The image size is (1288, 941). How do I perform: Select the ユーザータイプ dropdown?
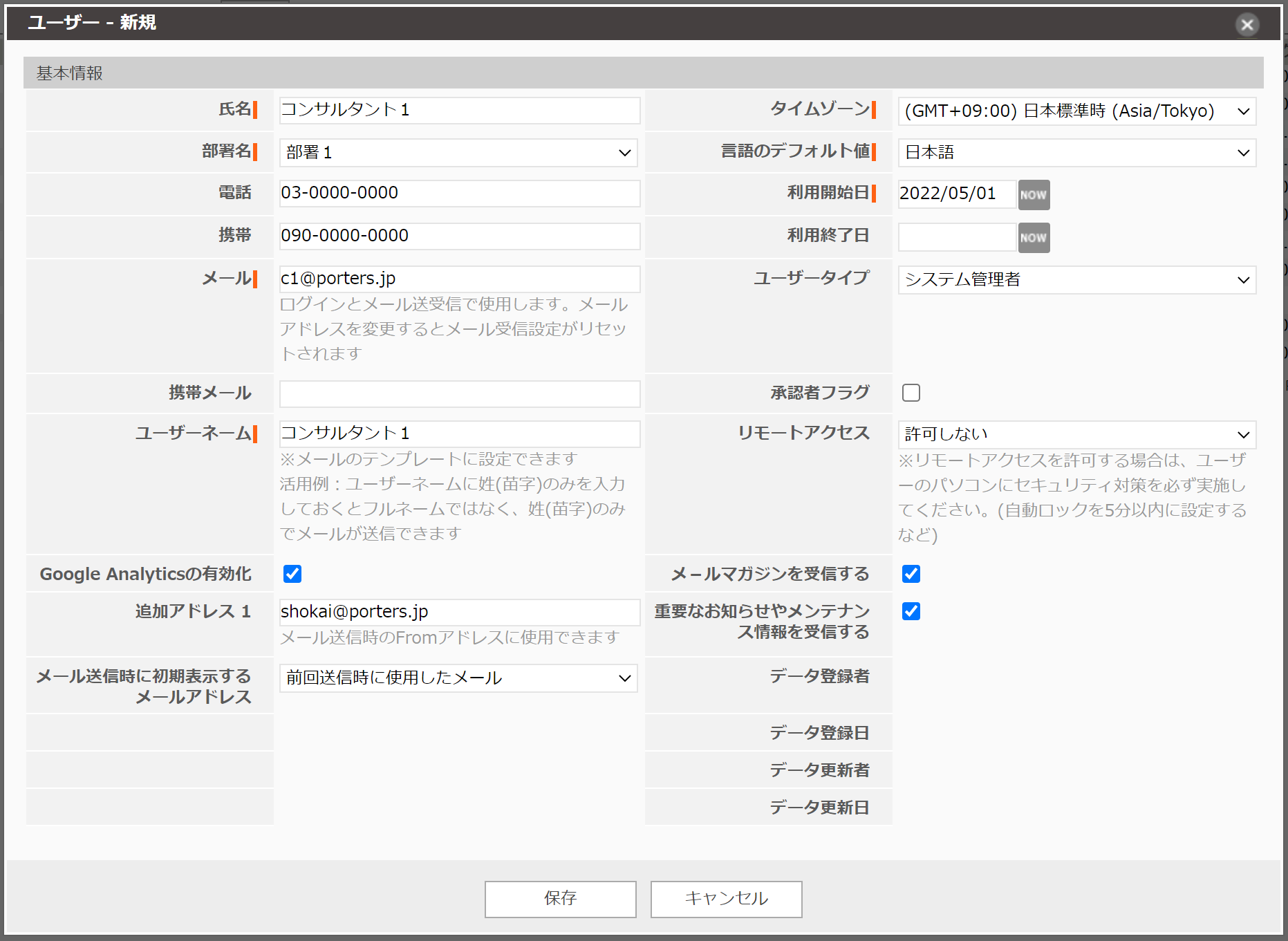(1076, 280)
